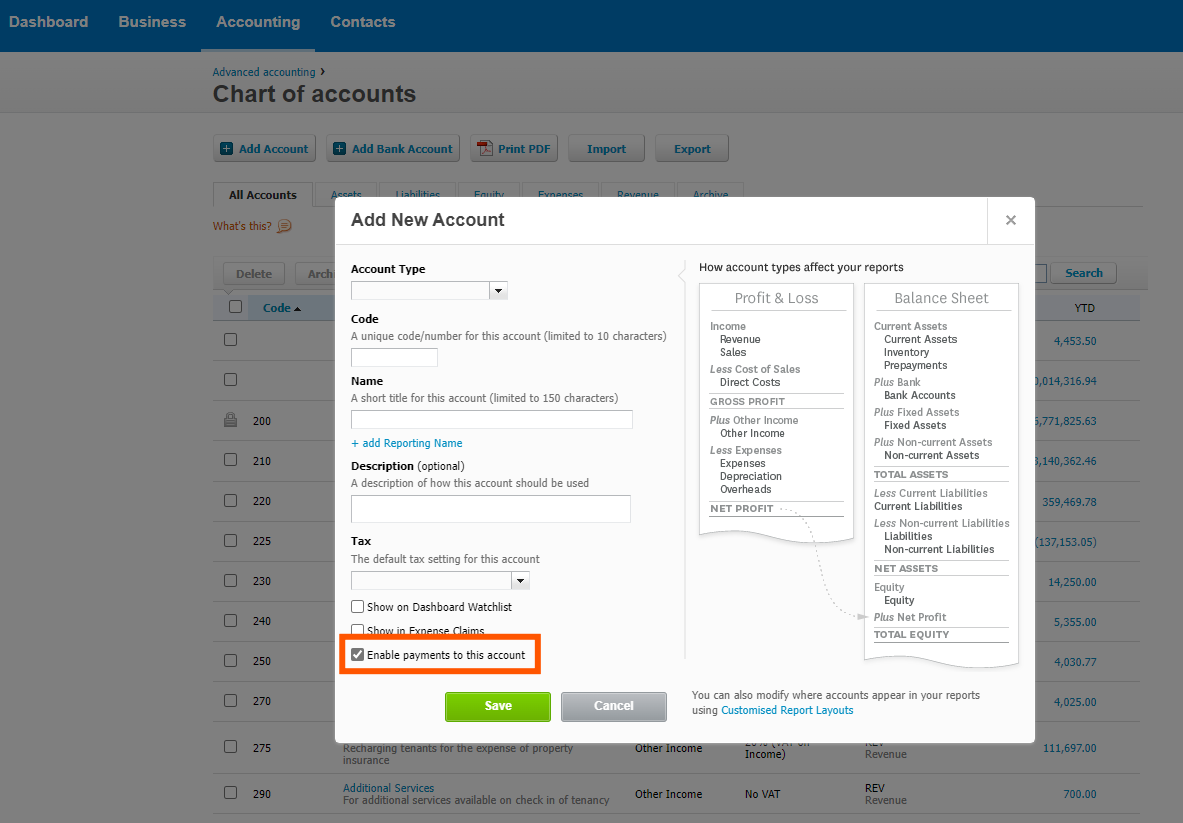Click the lock icon on row 200
Screen dimensions: 1183x823
[231, 420]
